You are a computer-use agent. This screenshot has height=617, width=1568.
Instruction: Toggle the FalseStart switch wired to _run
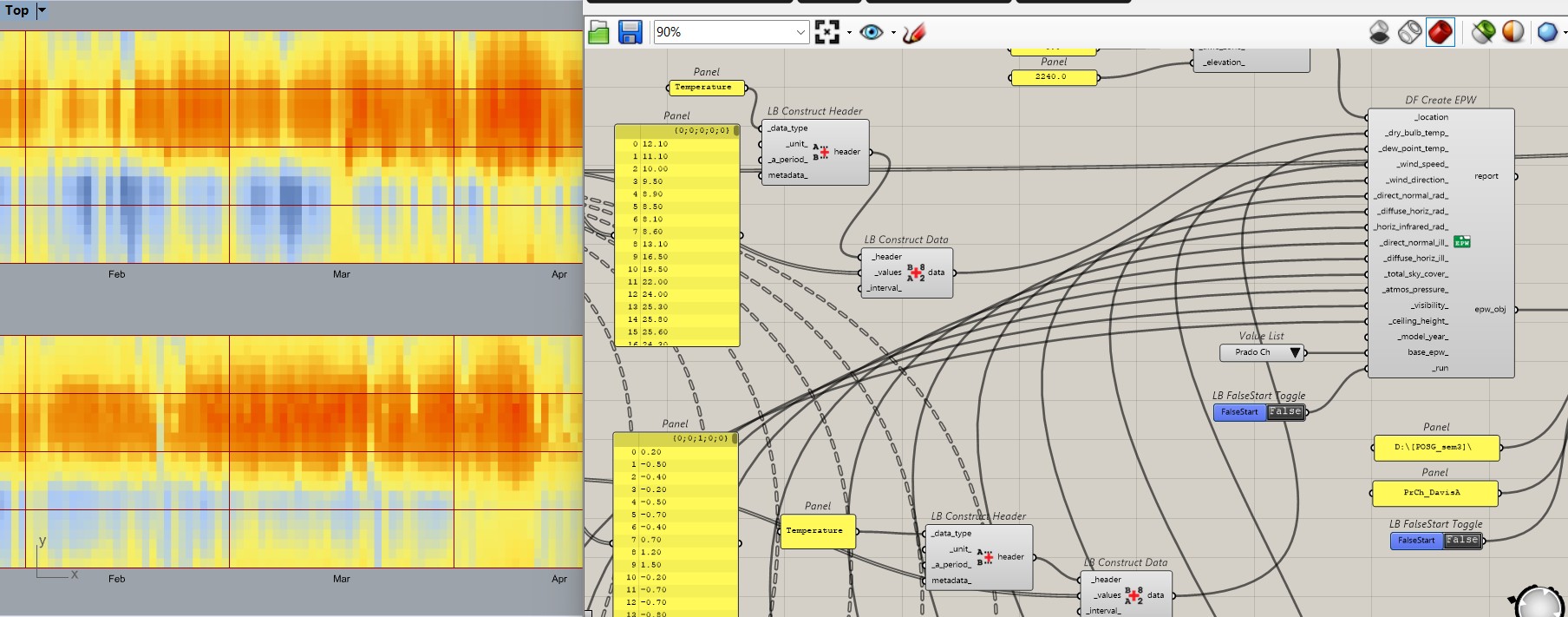tap(1284, 412)
